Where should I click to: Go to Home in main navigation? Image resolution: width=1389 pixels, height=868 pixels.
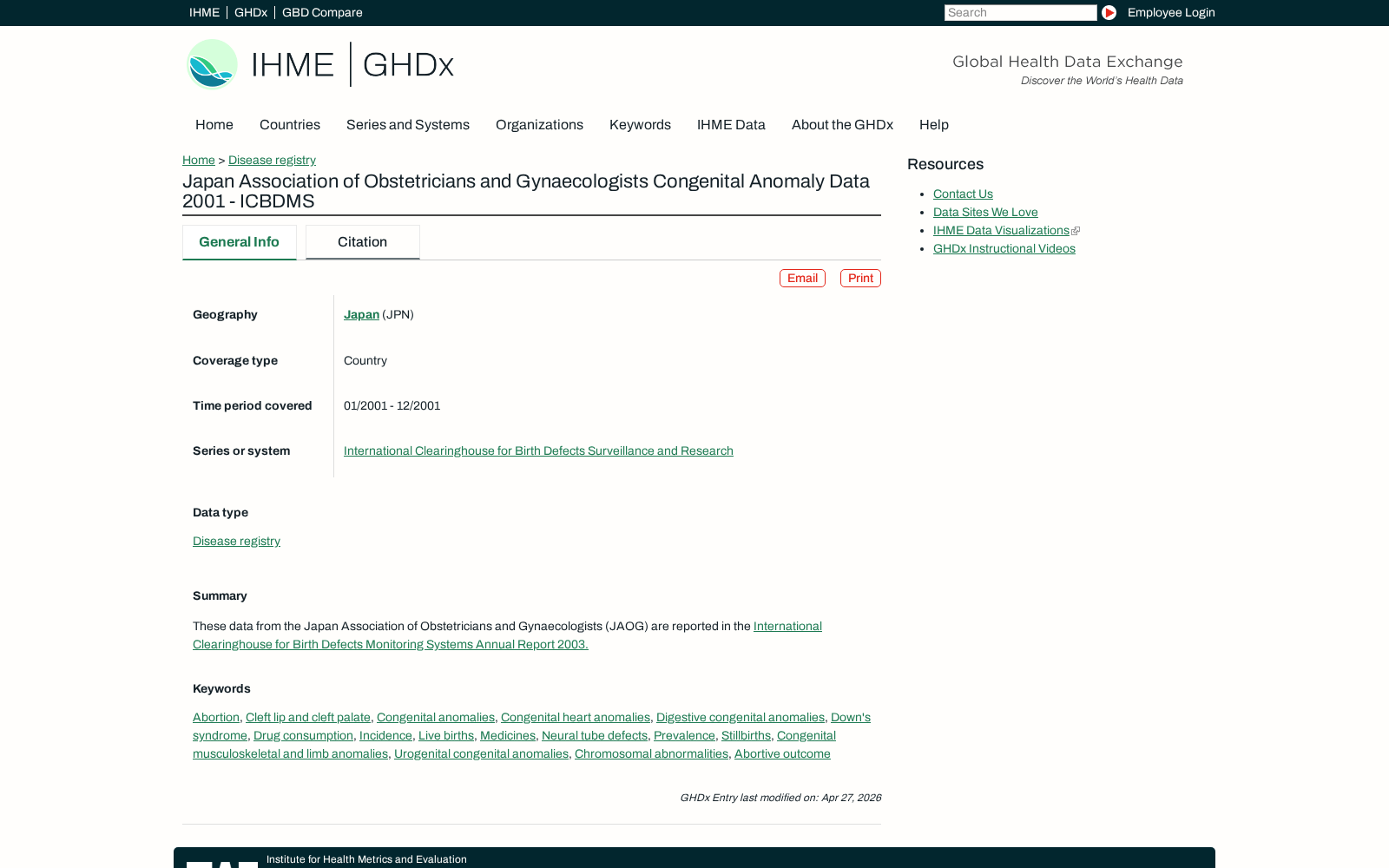click(x=214, y=125)
